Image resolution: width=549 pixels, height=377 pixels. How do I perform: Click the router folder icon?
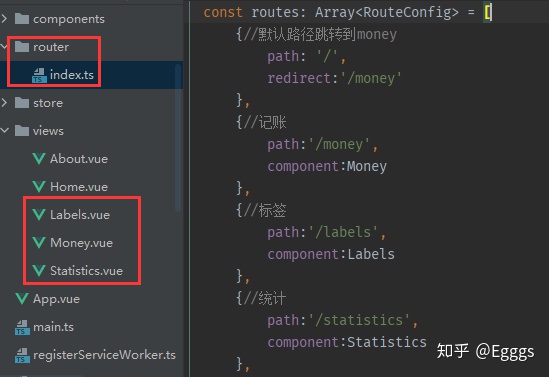[x=22, y=46]
